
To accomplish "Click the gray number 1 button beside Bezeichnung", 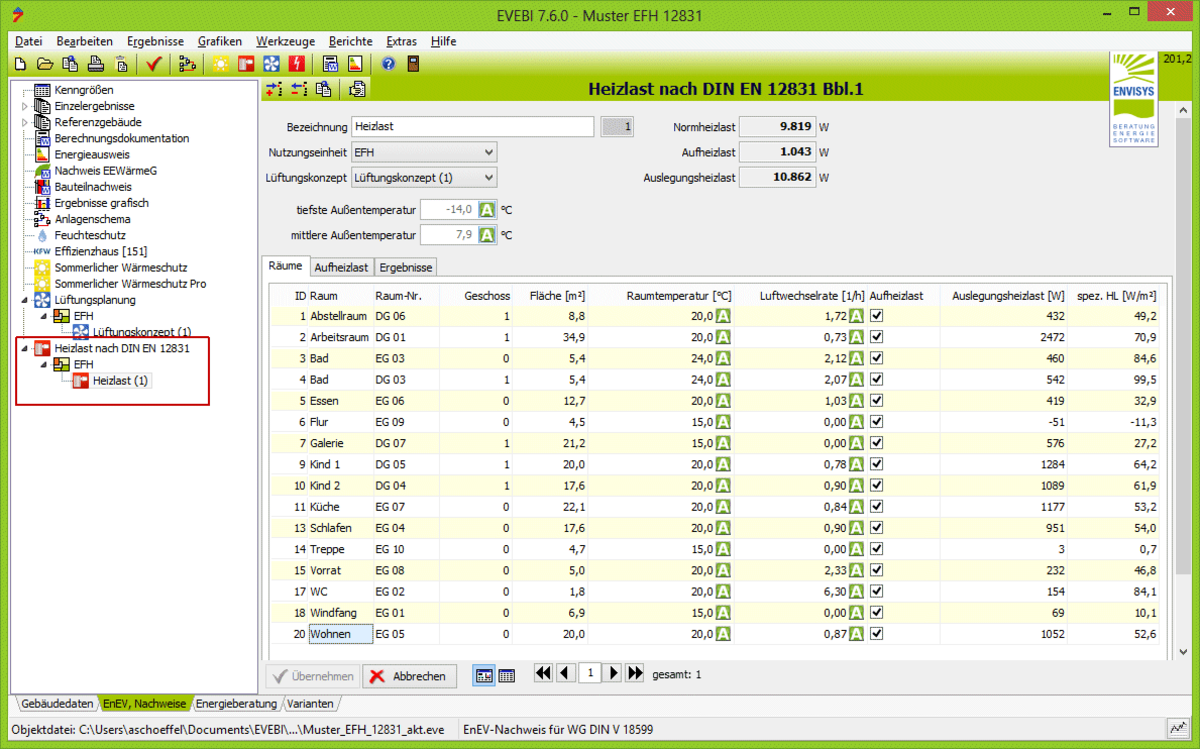I will (x=617, y=127).
